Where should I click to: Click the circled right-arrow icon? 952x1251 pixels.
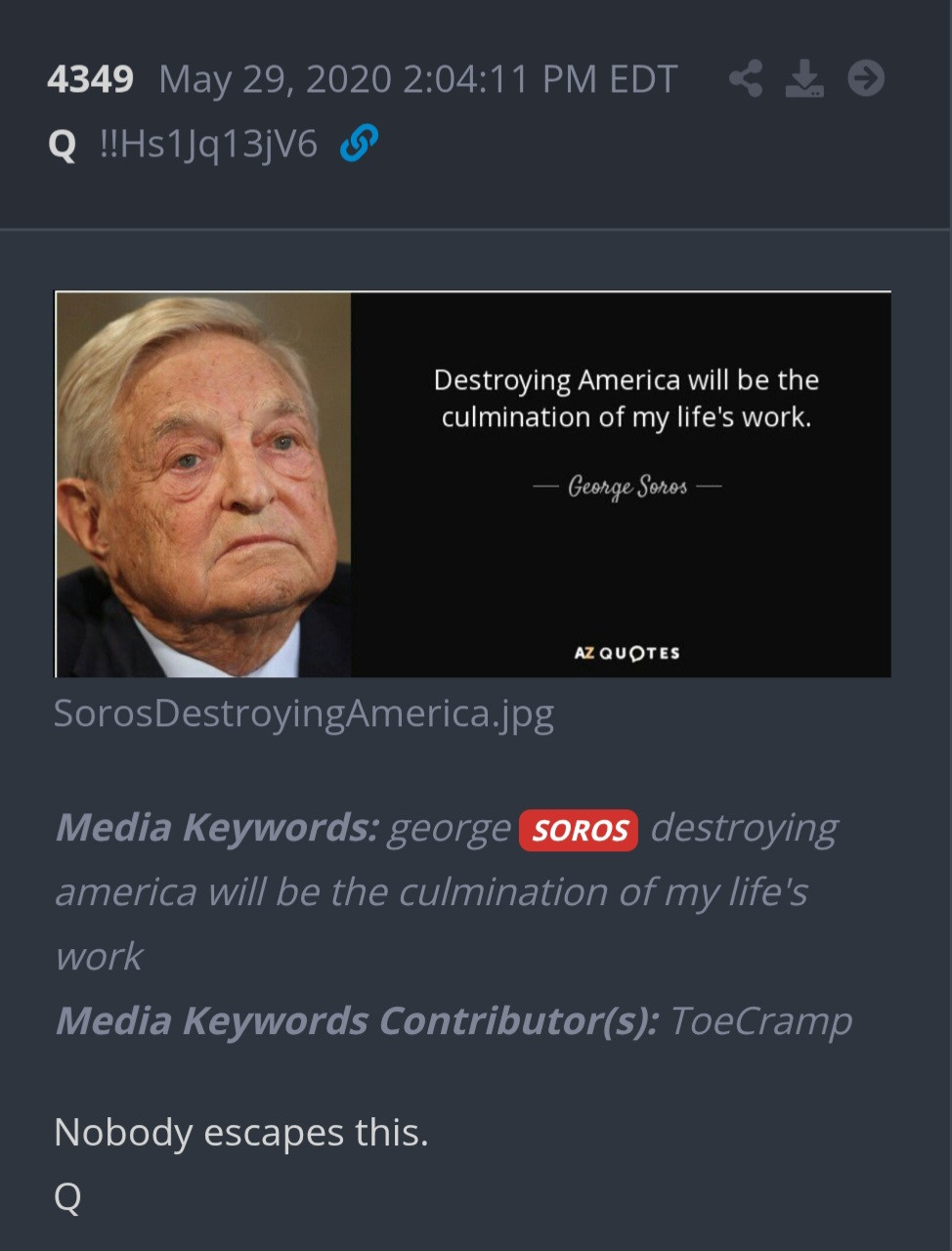(866, 78)
